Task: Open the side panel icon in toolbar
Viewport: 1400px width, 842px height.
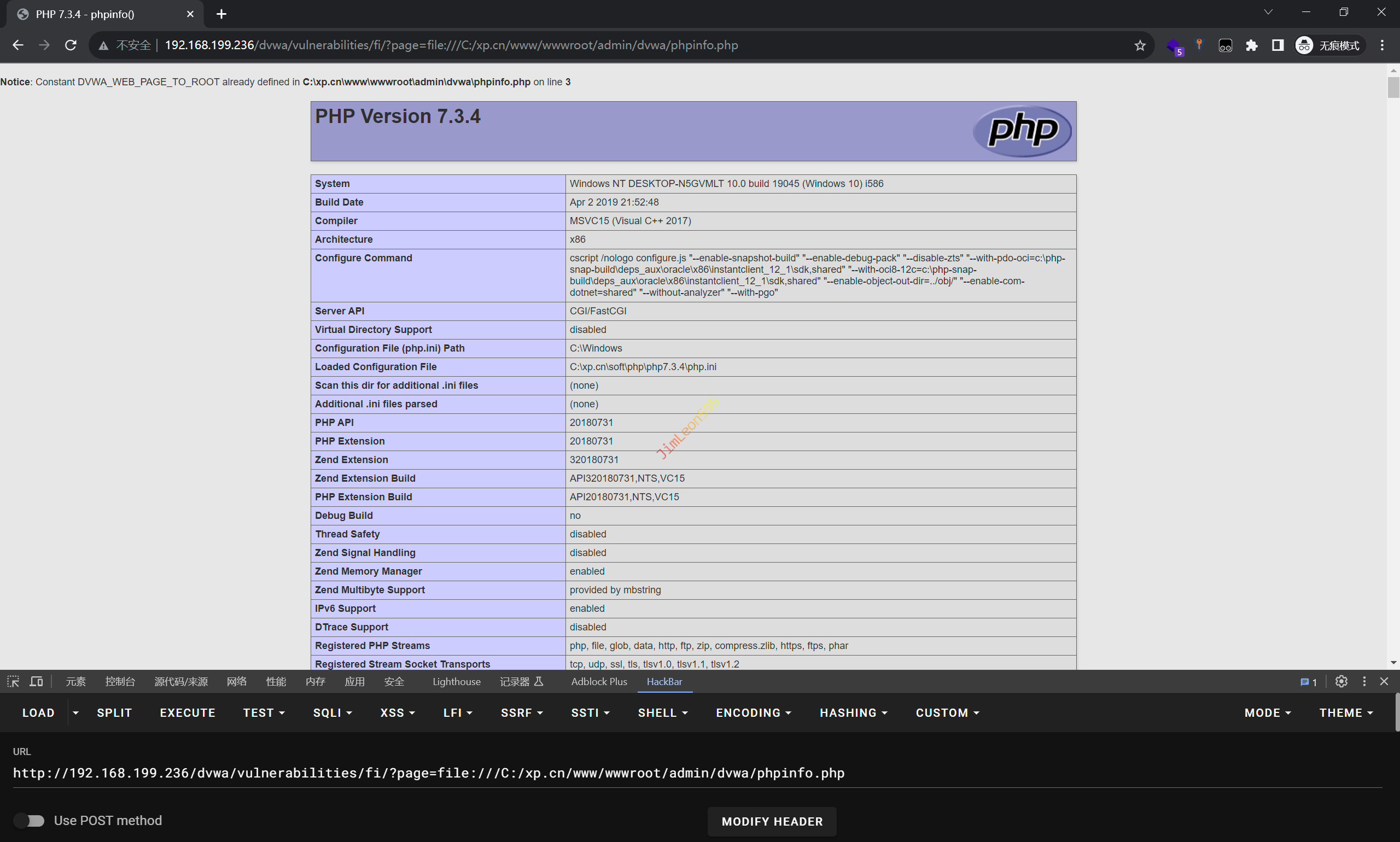Action: [1277, 45]
